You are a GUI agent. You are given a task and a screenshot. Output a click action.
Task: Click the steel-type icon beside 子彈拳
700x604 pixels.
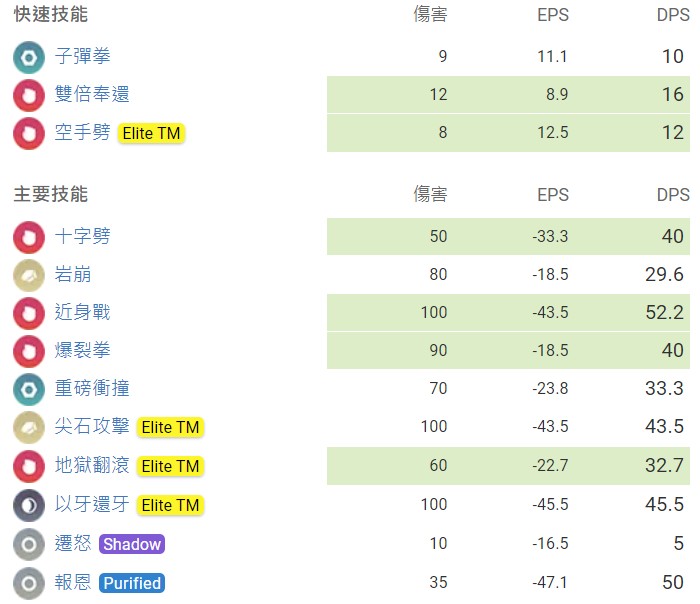29,57
